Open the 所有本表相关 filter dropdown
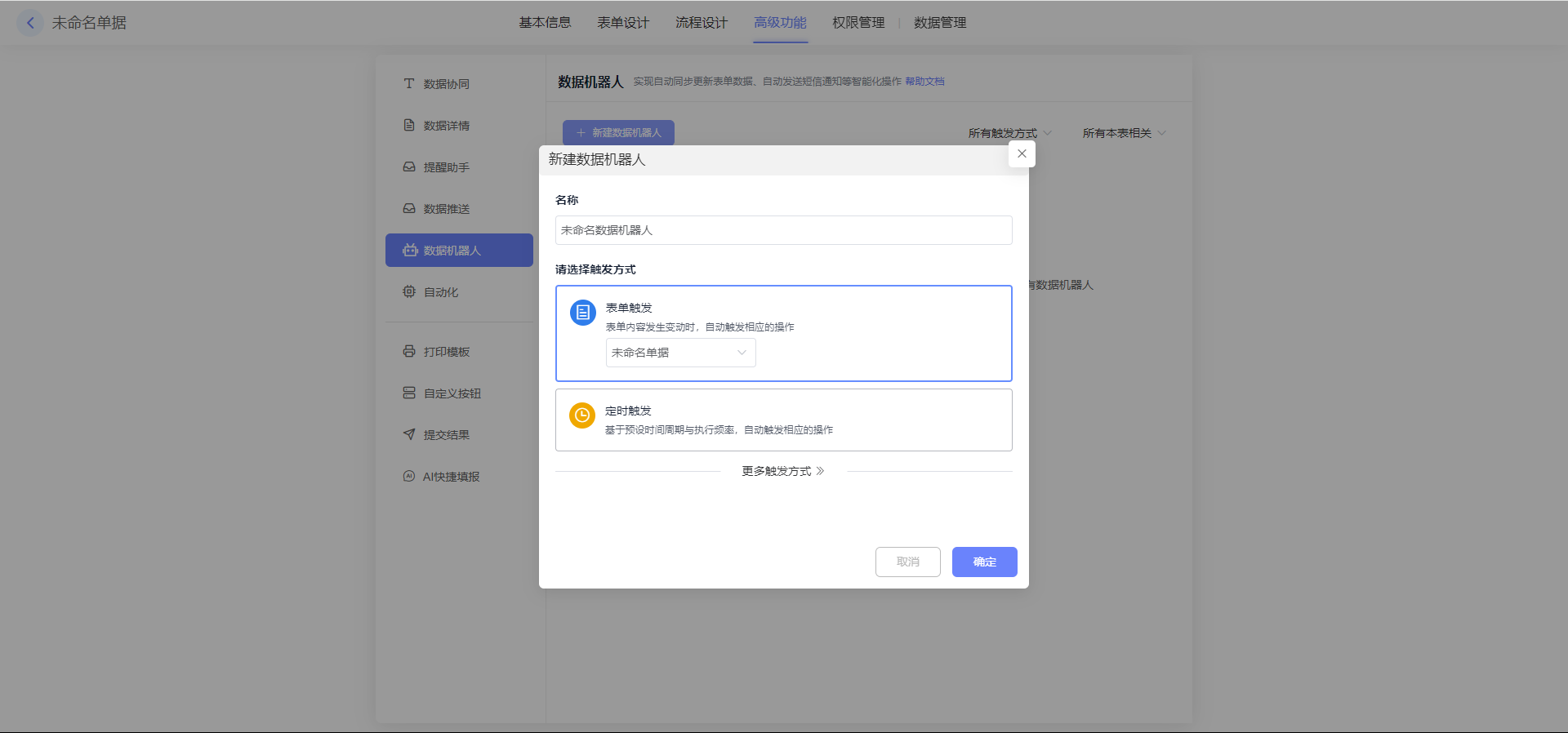1568x733 pixels. (1124, 133)
